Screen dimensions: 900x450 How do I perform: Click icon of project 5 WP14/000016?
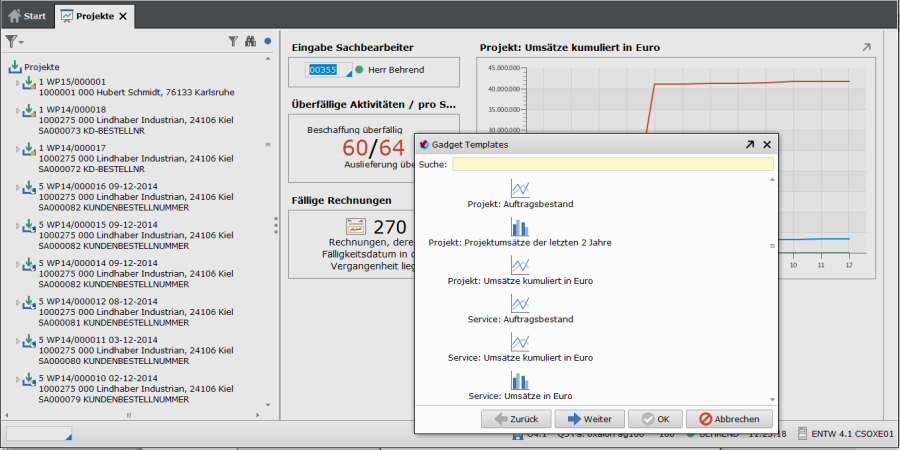(29, 188)
